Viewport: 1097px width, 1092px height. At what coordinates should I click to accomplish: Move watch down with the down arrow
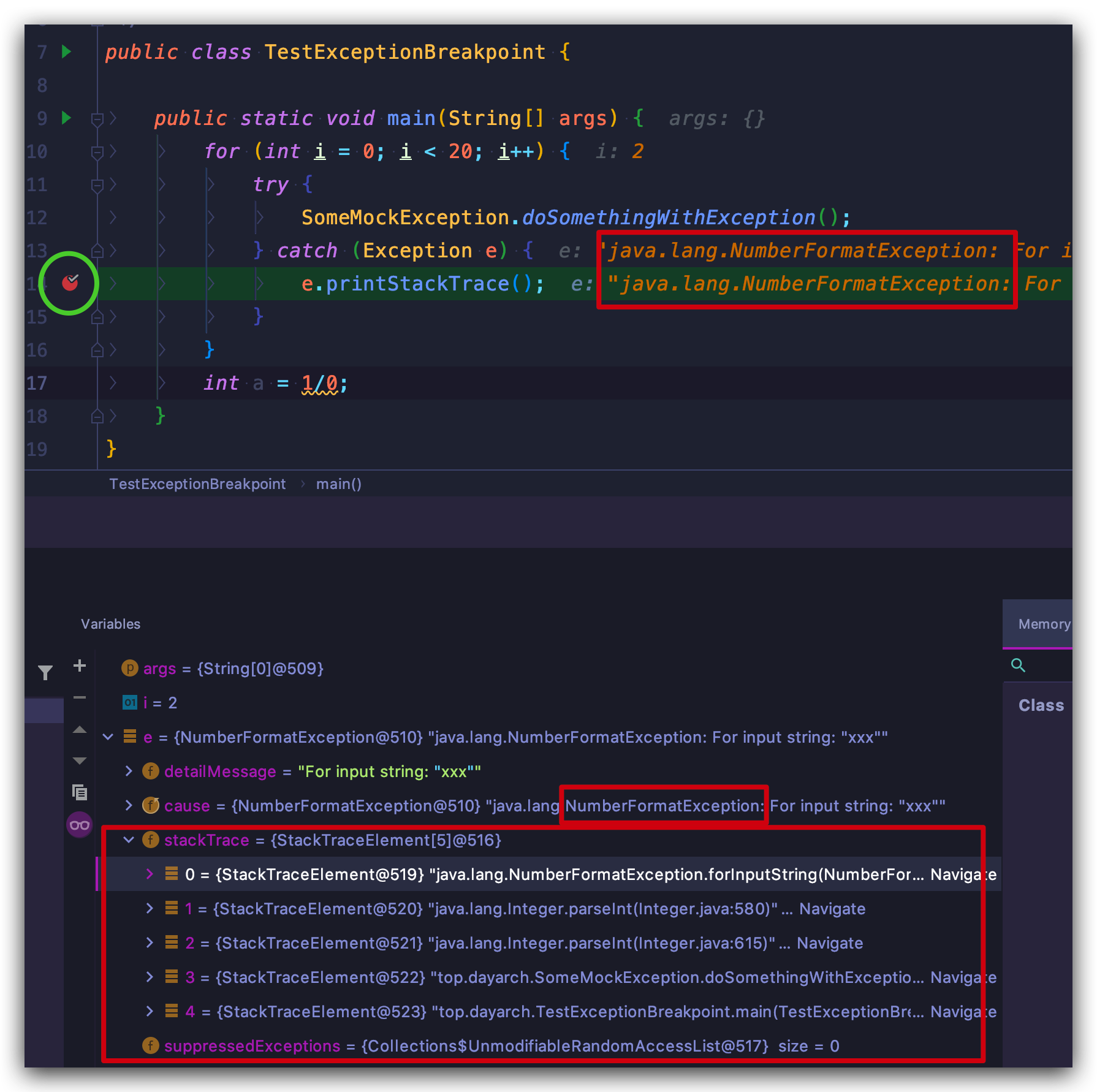pyautogui.click(x=80, y=761)
